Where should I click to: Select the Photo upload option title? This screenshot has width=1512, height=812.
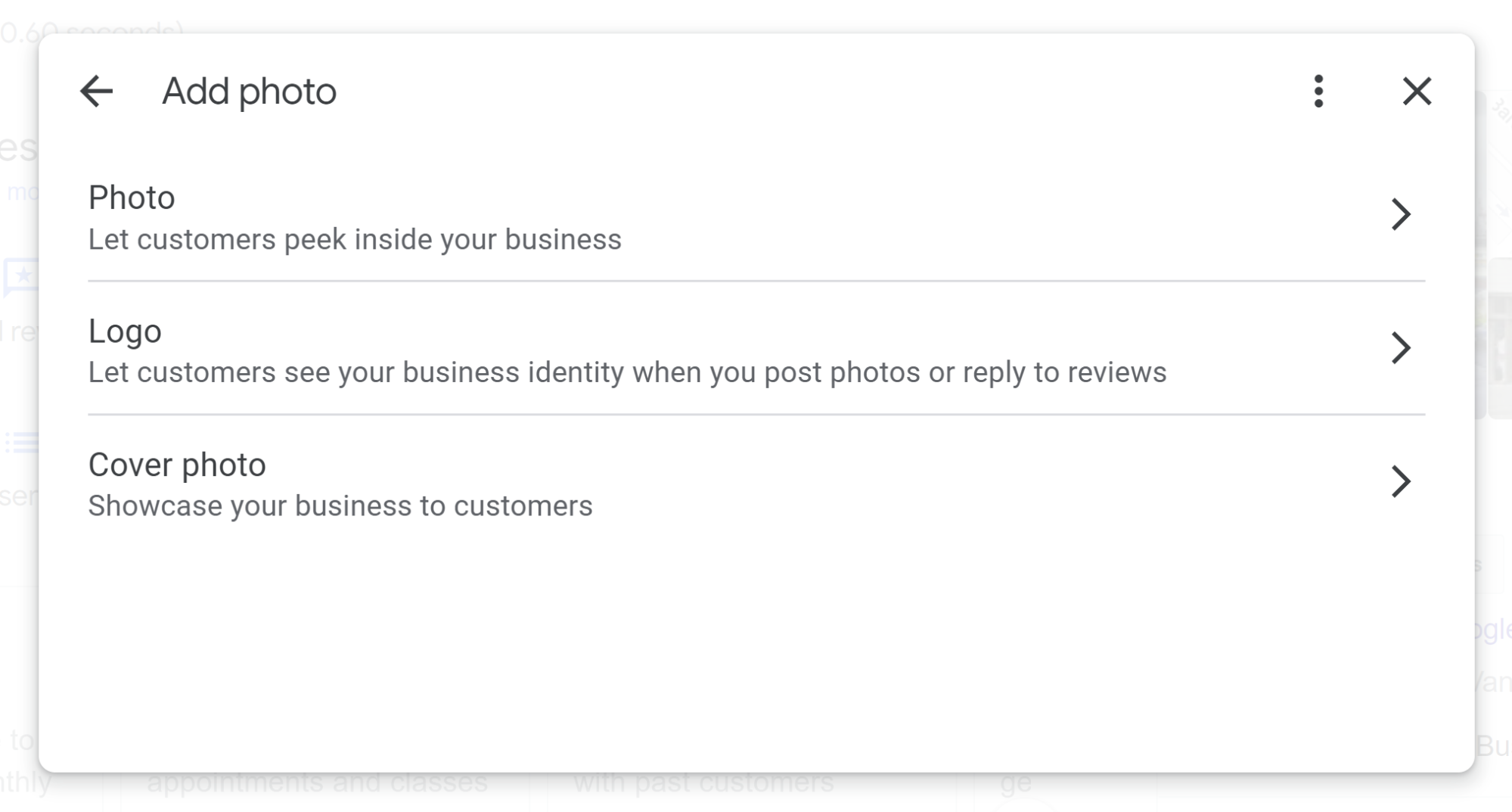pos(132,198)
